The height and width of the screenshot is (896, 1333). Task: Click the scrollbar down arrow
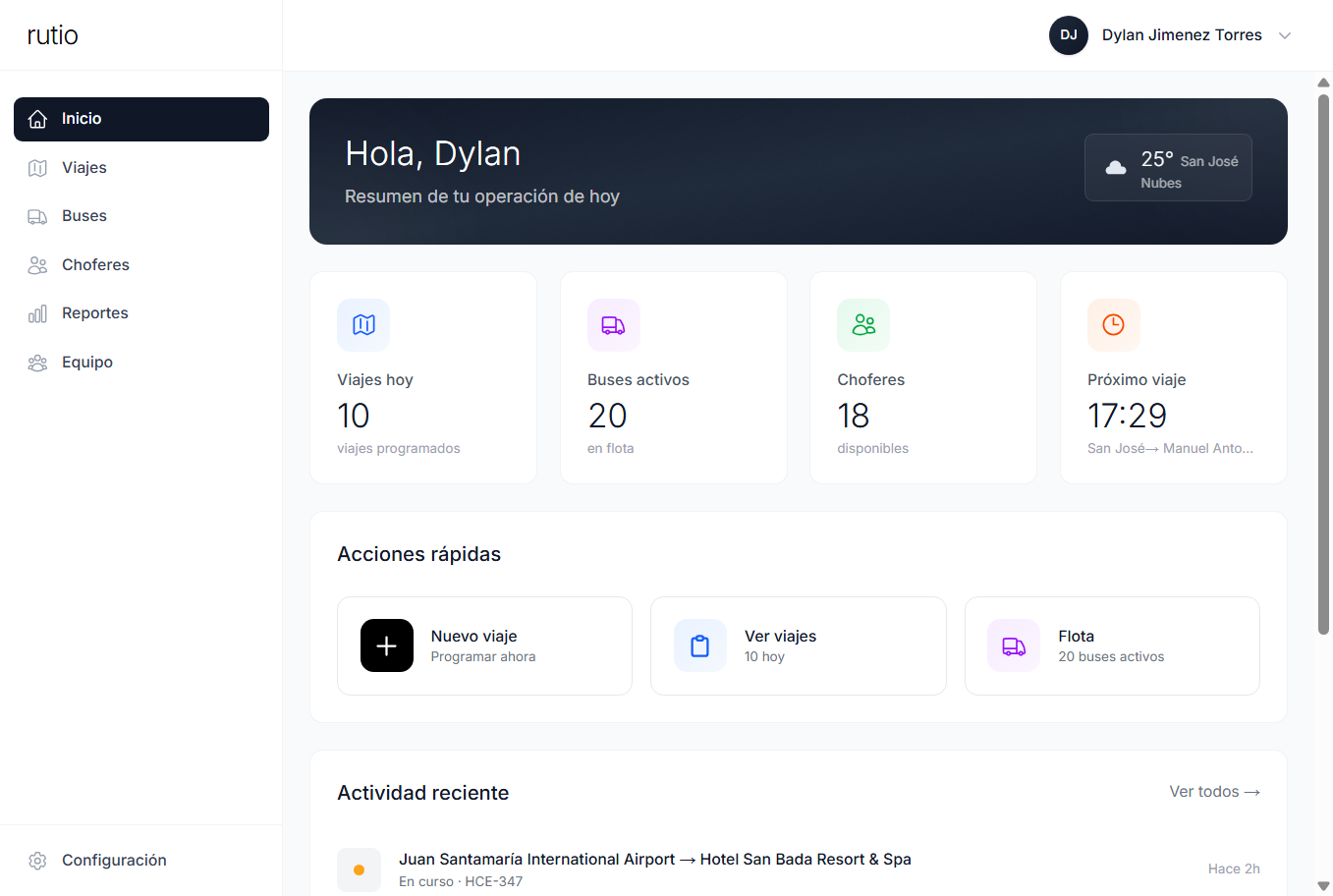(x=1323, y=886)
